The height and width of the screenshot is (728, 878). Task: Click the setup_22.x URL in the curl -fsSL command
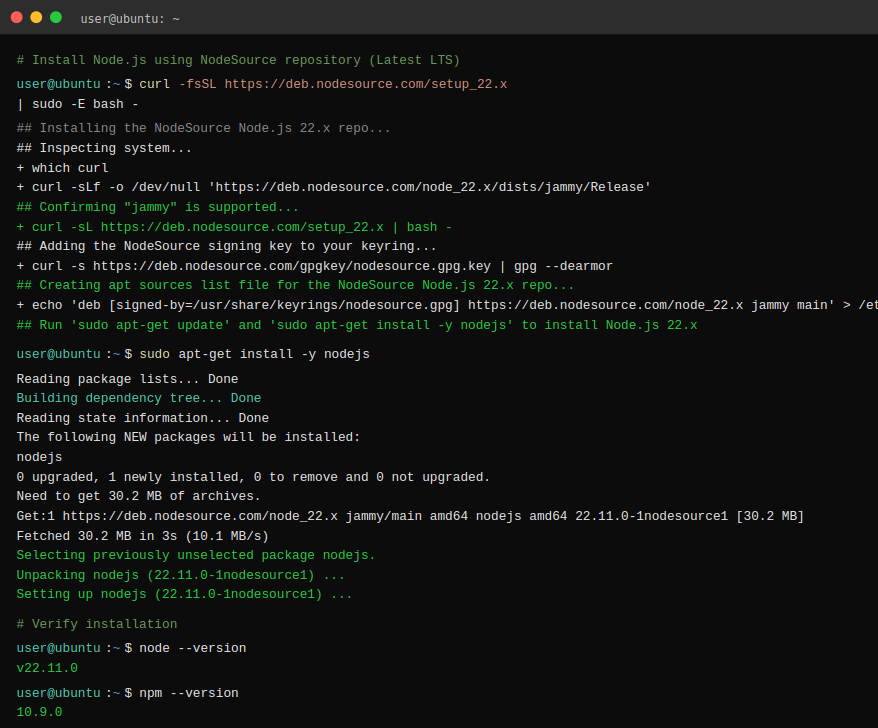[366, 84]
